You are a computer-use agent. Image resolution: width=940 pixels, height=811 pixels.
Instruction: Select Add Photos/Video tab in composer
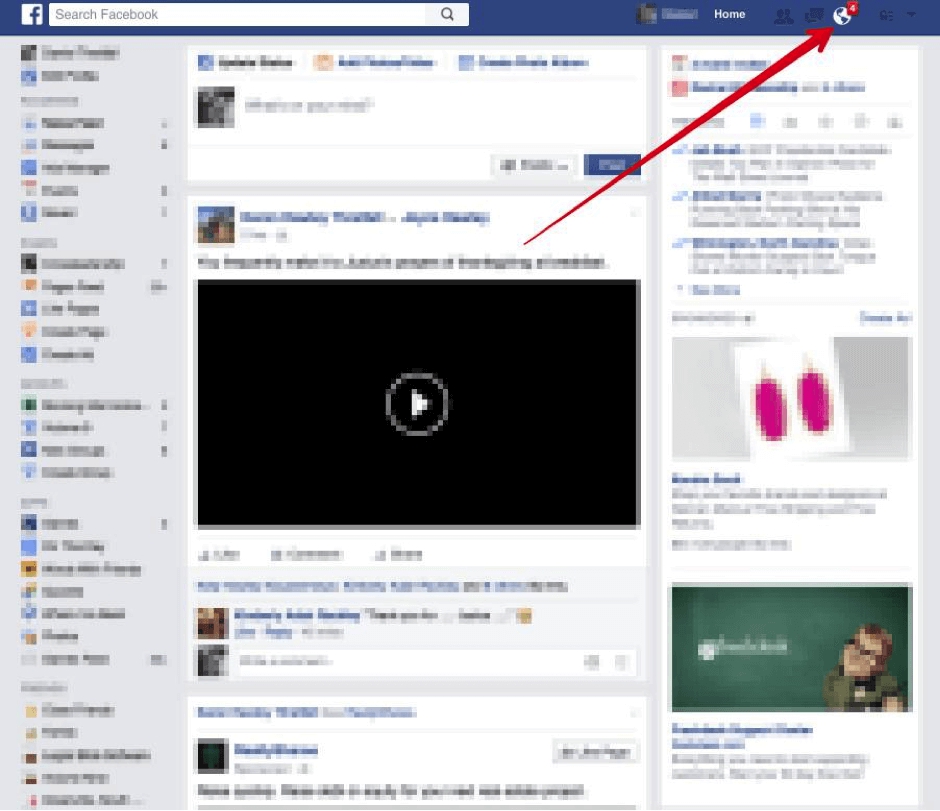click(x=376, y=63)
